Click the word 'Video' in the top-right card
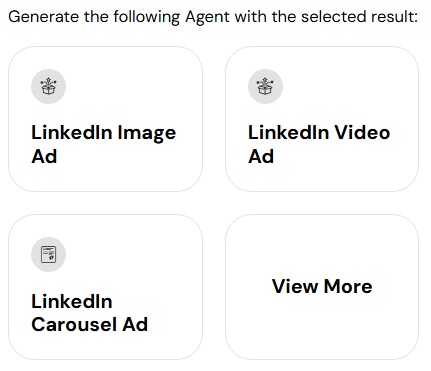 (x=362, y=132)
